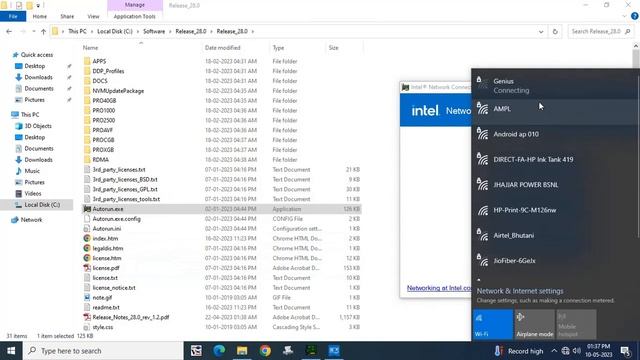Go up one folder level arrow
Image resolution: width=640 pixels, height=360 pixels.
(43, 31)
